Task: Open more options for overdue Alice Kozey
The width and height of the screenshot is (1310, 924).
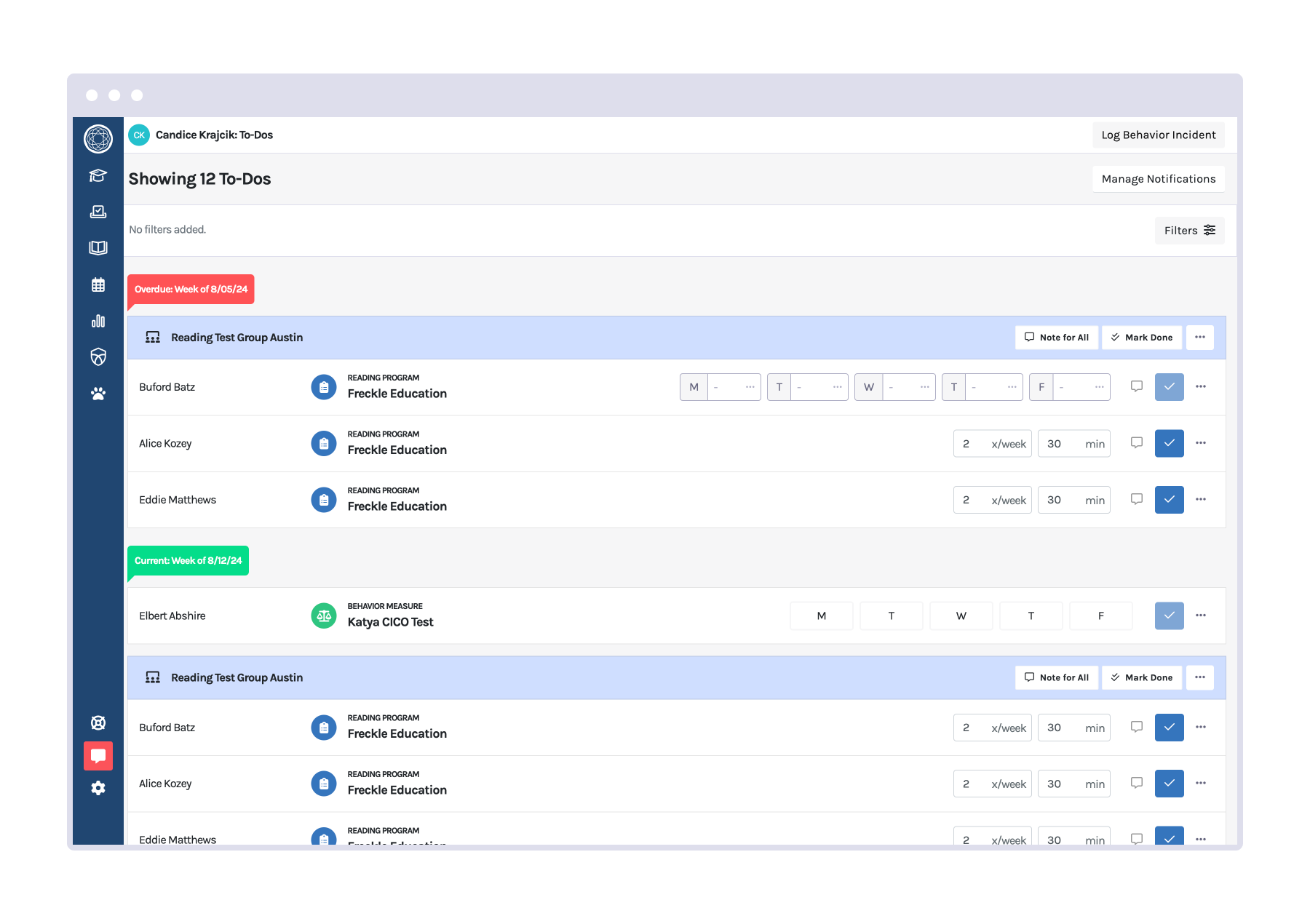Action: coord(1201,443)
